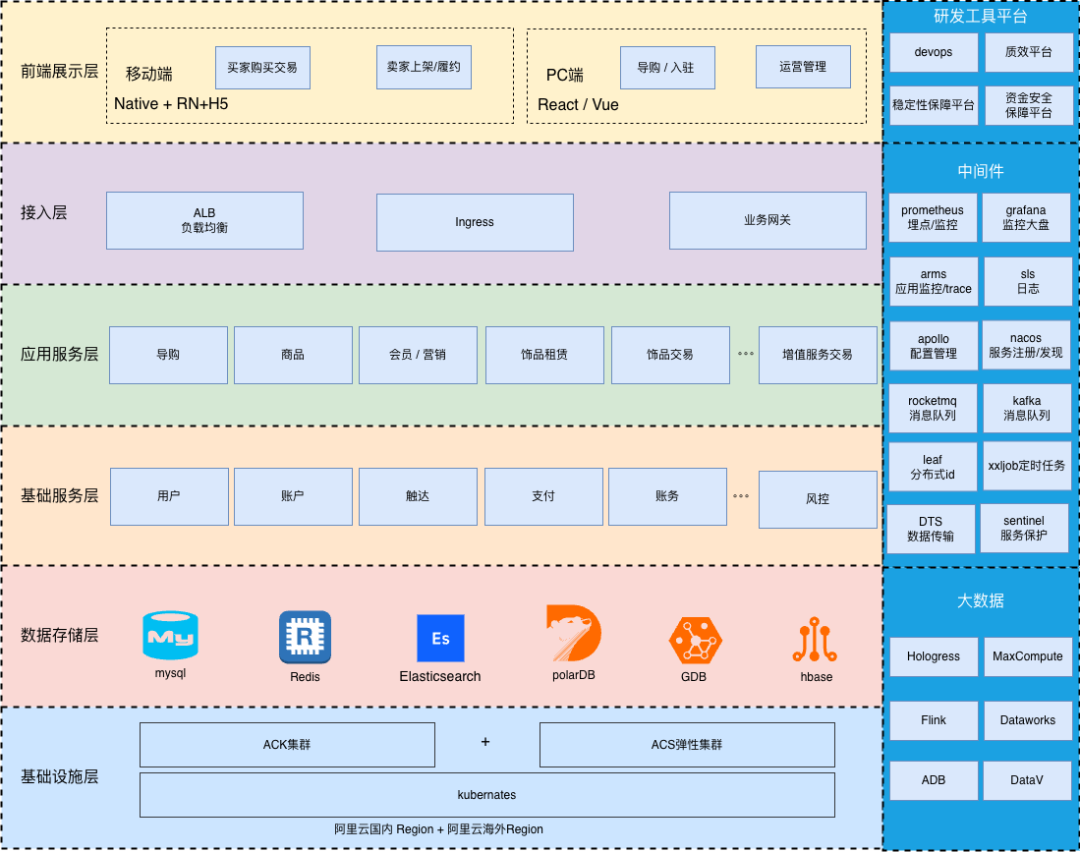Open the Flink tile in 大数据
Screen dimensions: 1080x852
932,720
